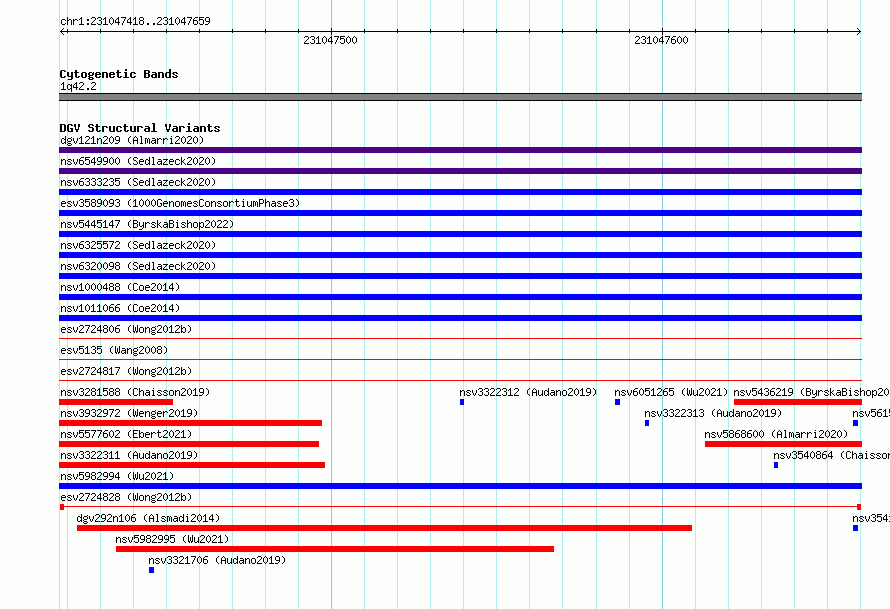The height and width of the screenshot is (609, 890).
Task: Click dgv292n106 (Alsmadi2014) label
Action: point(148,518)
